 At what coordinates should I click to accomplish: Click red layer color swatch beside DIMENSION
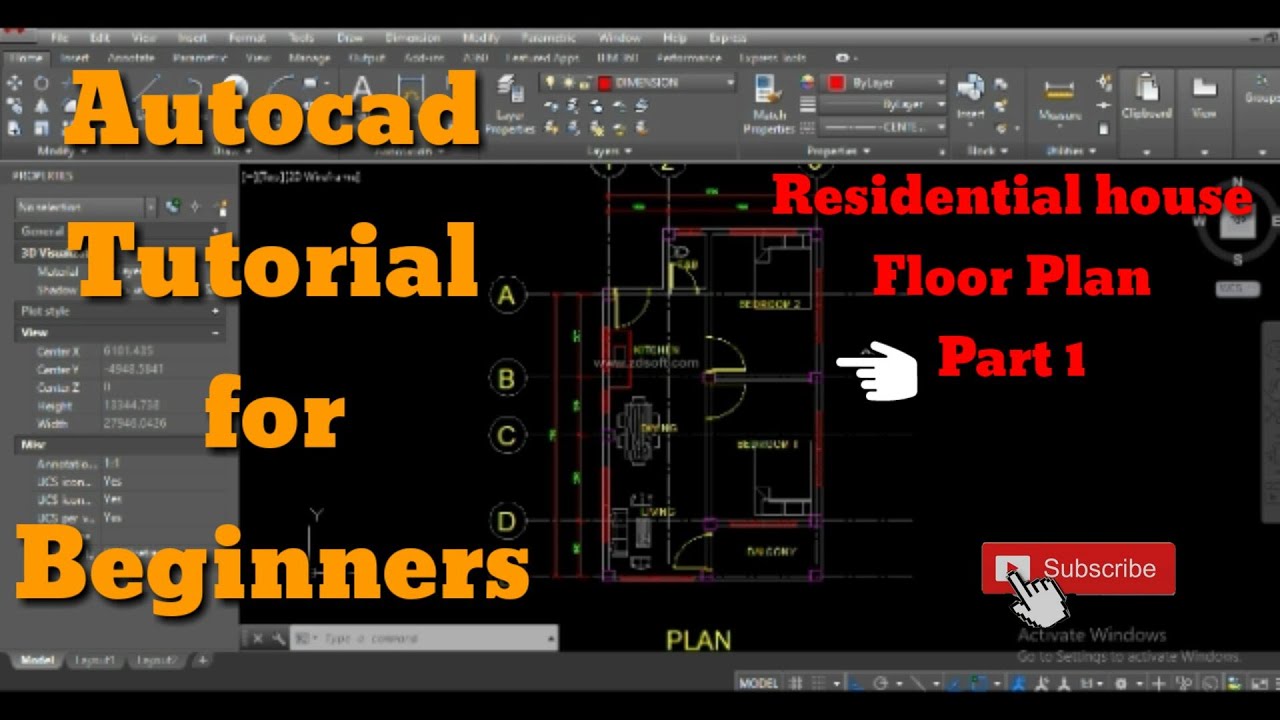click(x=605, y=83)
